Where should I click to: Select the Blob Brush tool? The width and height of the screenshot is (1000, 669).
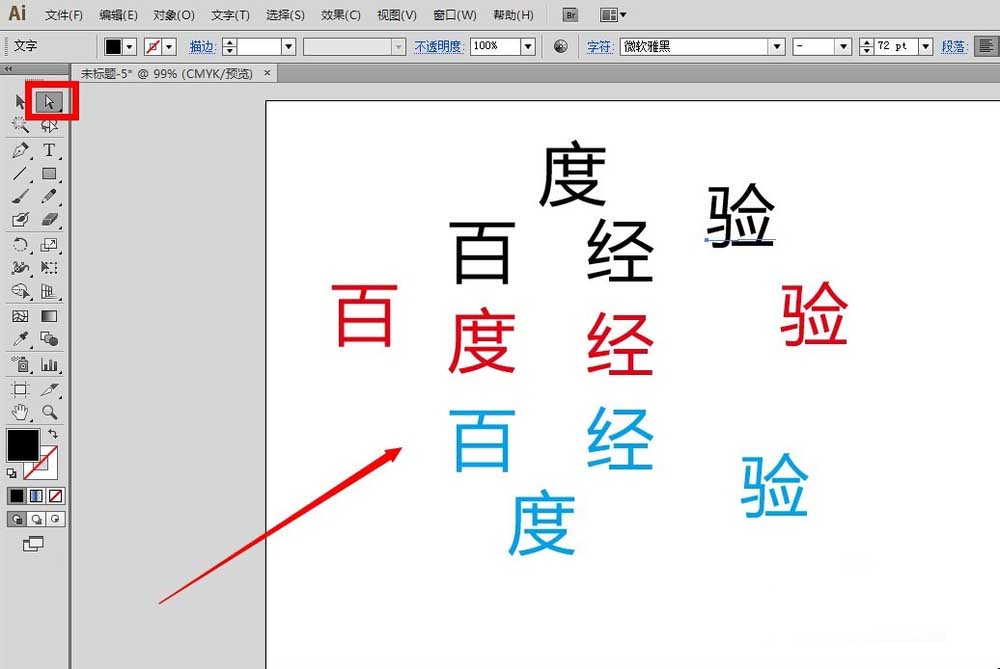(x=20, y=220)
